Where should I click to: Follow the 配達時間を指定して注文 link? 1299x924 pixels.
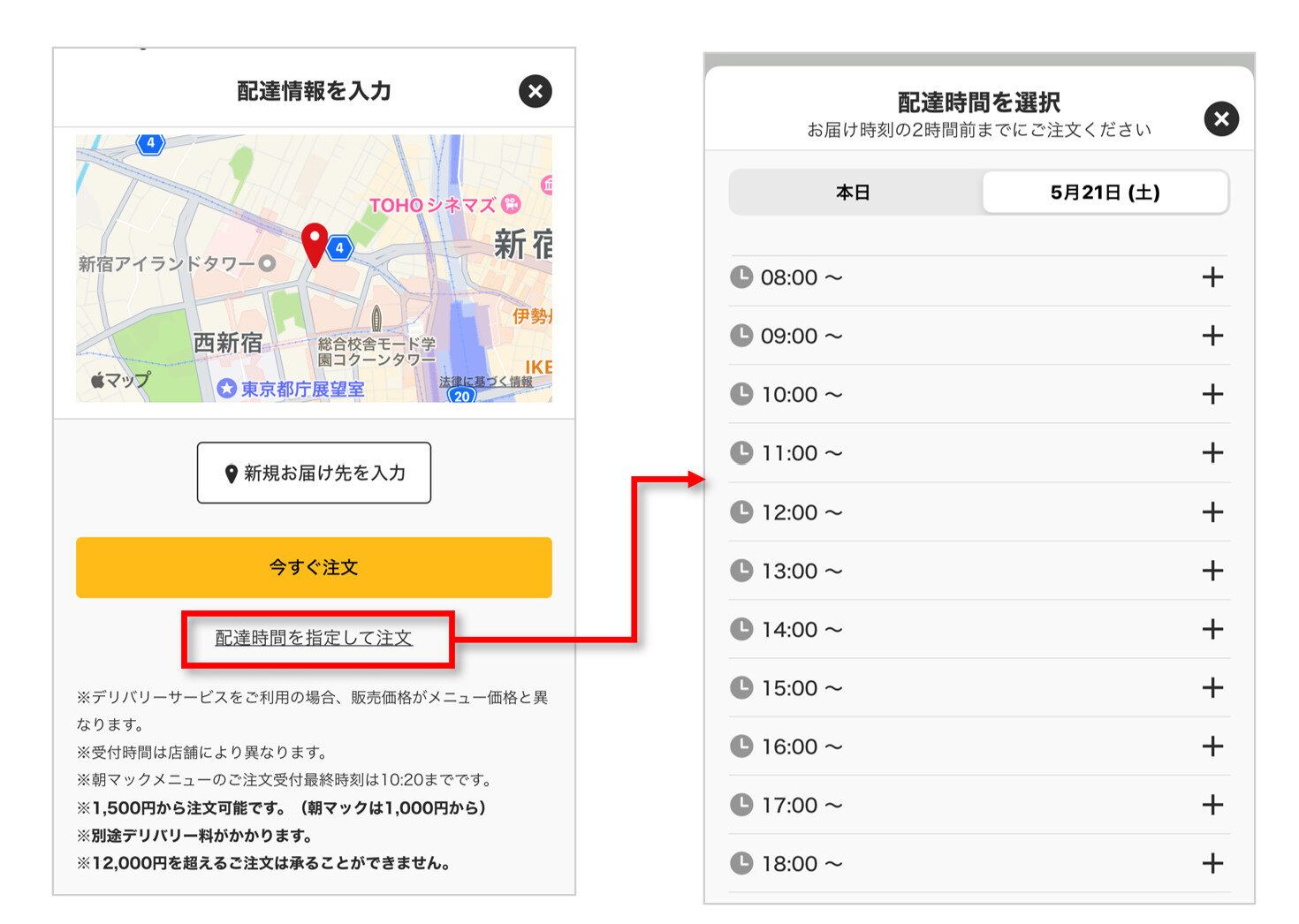pyautogui.click(x=314, y=638)
